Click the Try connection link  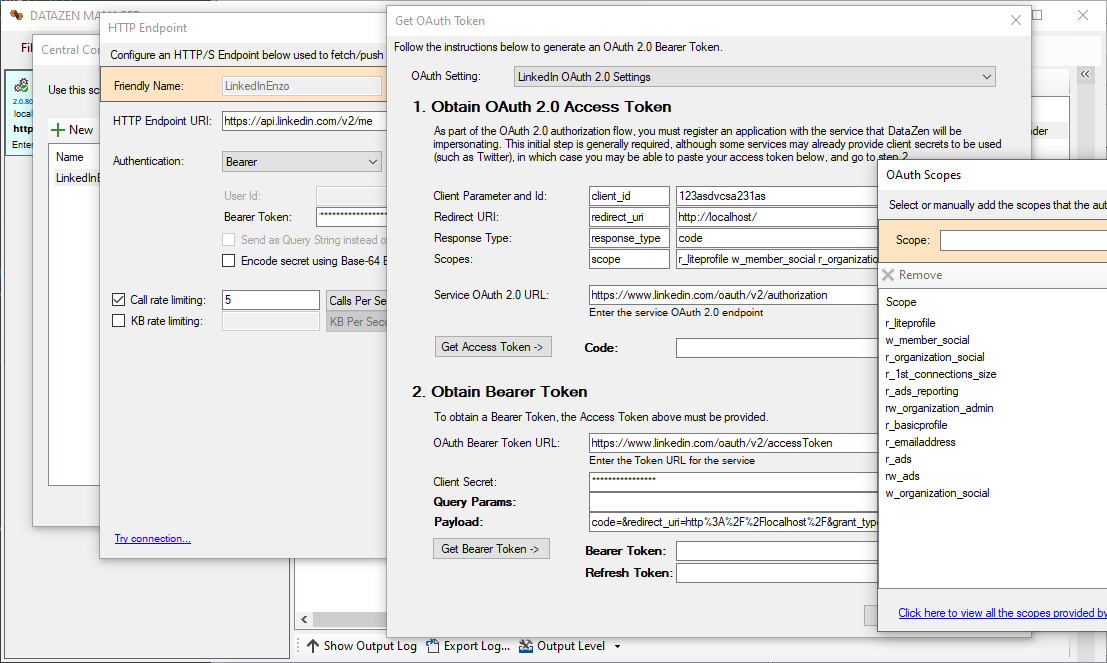[x=152, y=539]
